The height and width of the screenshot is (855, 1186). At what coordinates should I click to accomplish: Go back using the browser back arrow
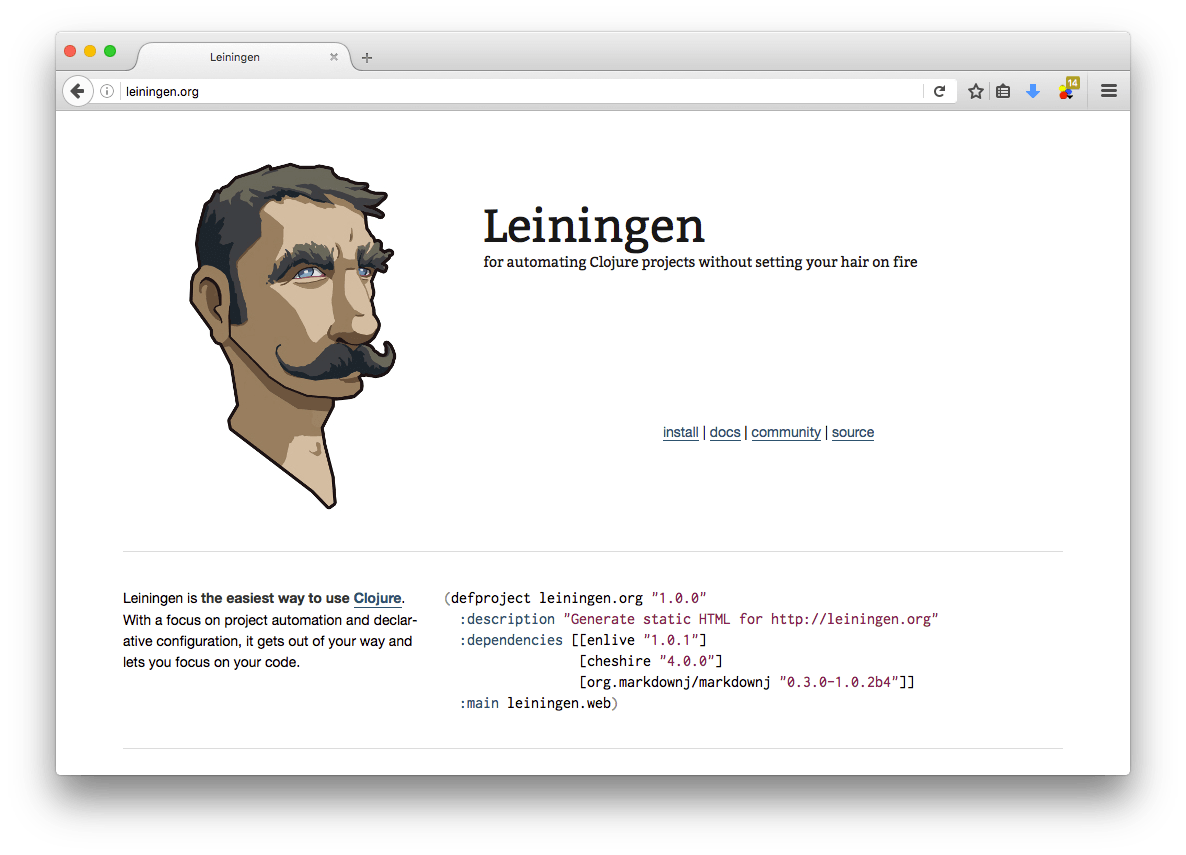pos(77,92)
